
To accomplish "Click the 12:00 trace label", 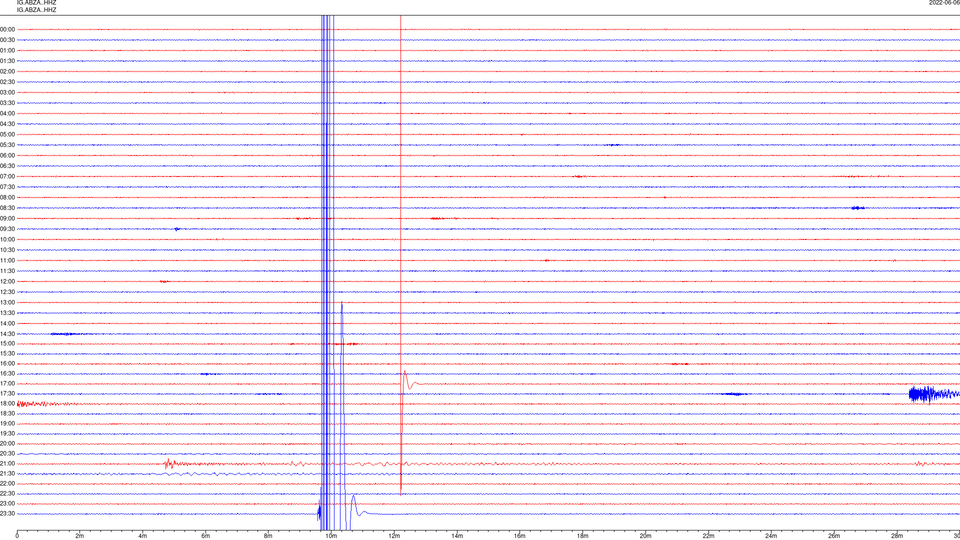I will coord(7,282).
